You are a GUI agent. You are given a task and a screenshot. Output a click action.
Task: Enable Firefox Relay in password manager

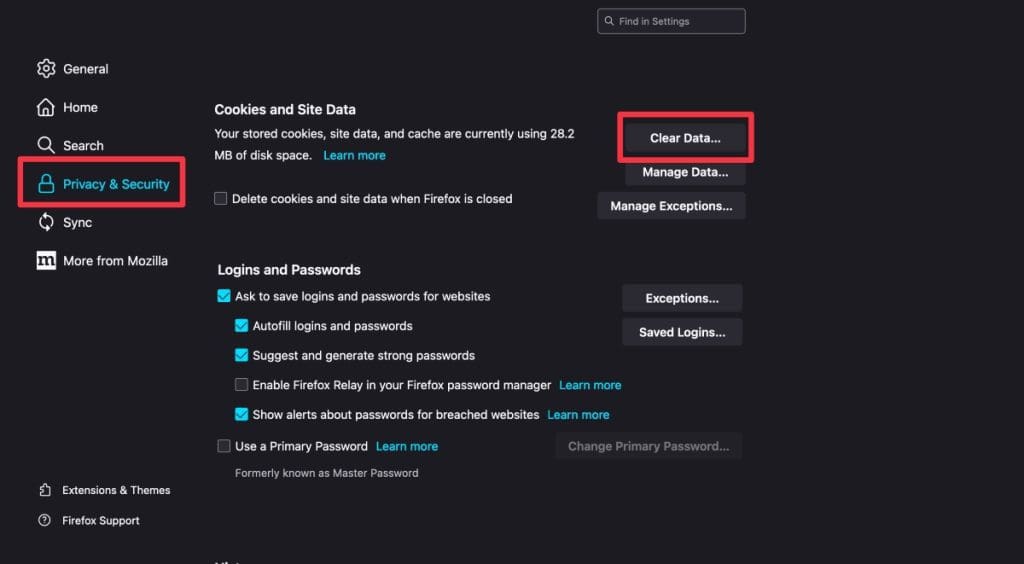click(x=242, y=385)
